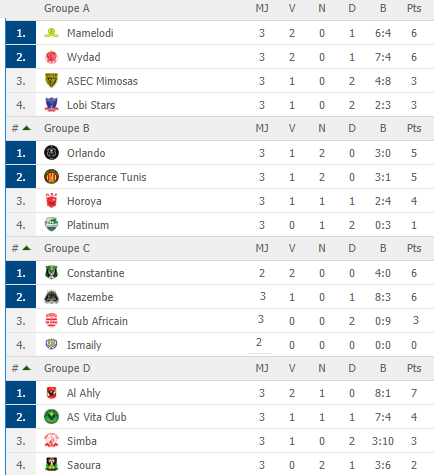Click the Club Africain team name

97,321
